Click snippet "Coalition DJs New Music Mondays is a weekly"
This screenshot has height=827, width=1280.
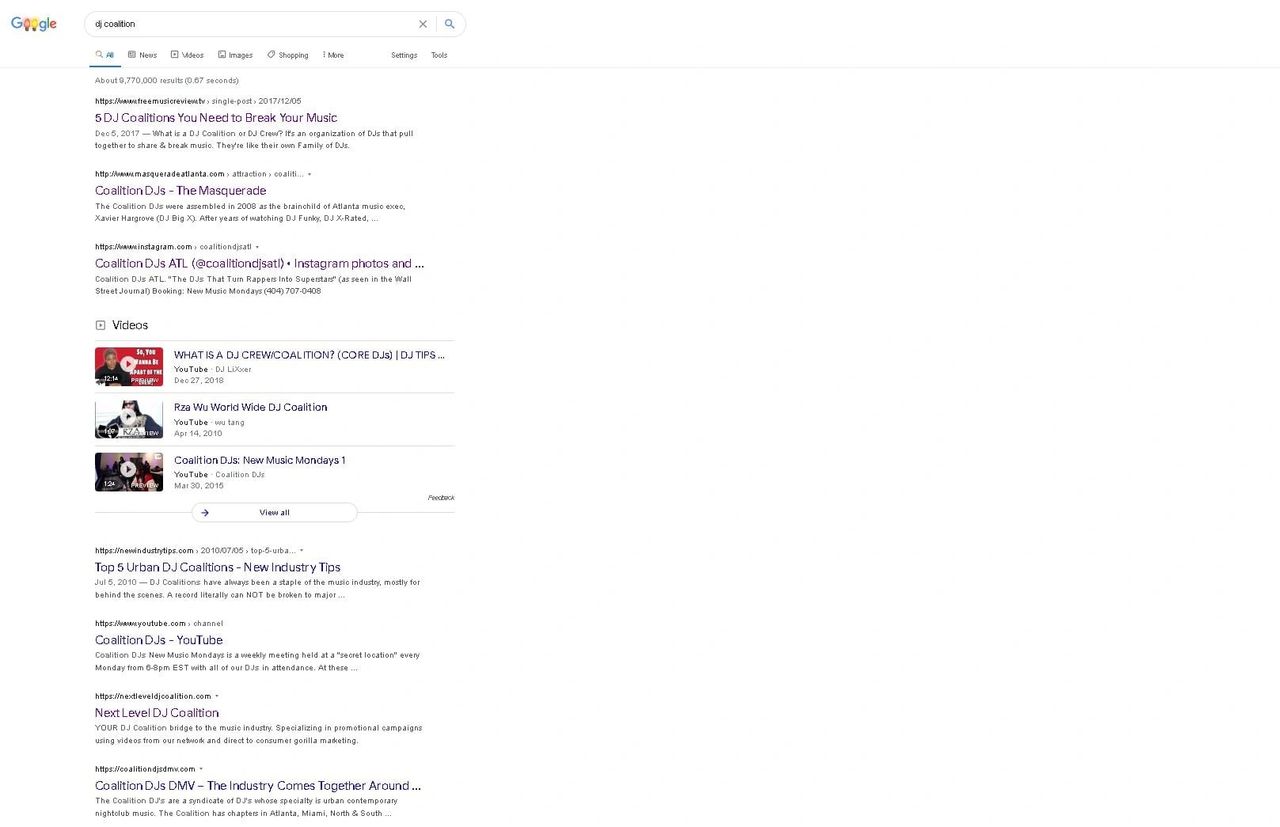coord(258,662)
